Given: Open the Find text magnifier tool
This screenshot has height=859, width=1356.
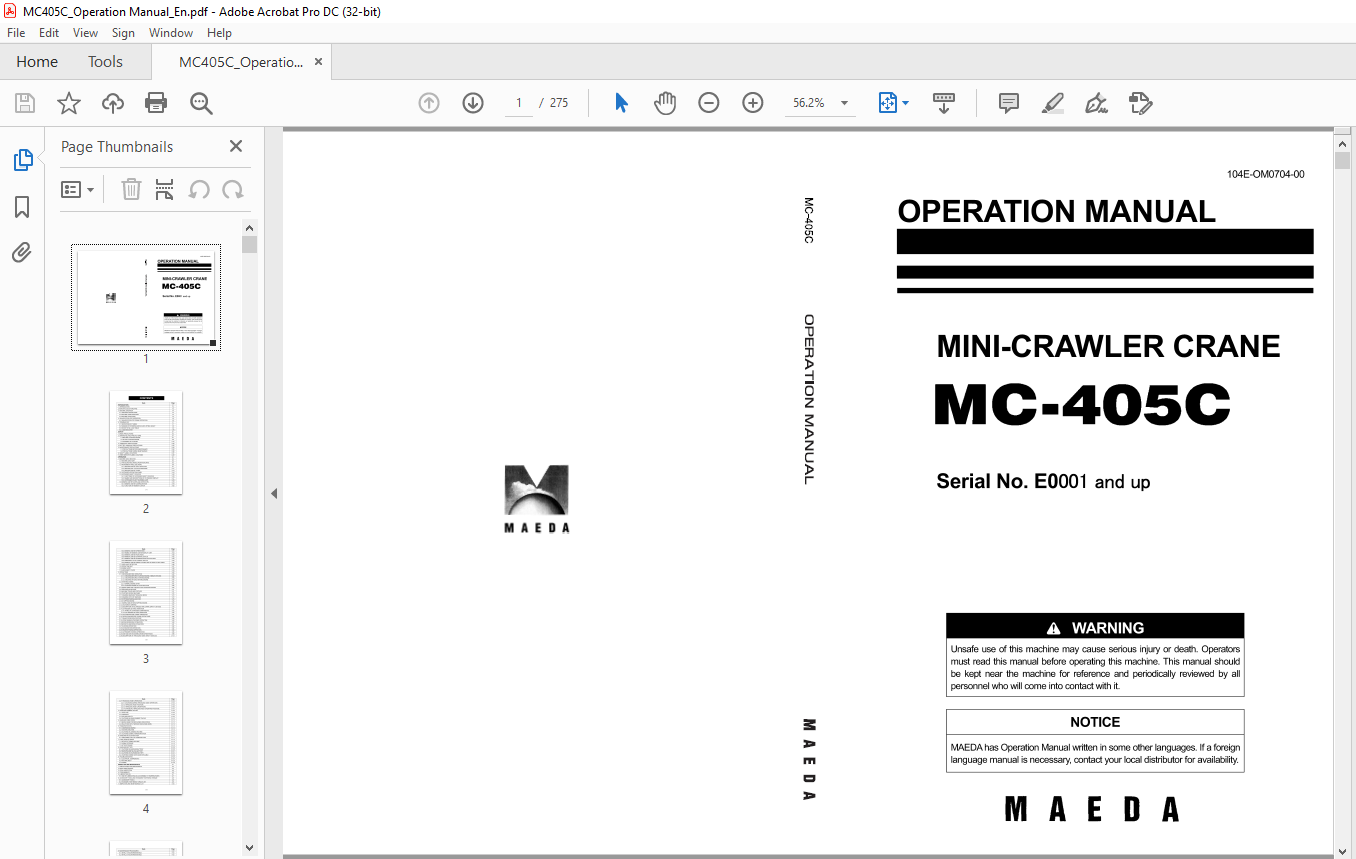Looking at the screenshot, I should [x=201, y=103].
